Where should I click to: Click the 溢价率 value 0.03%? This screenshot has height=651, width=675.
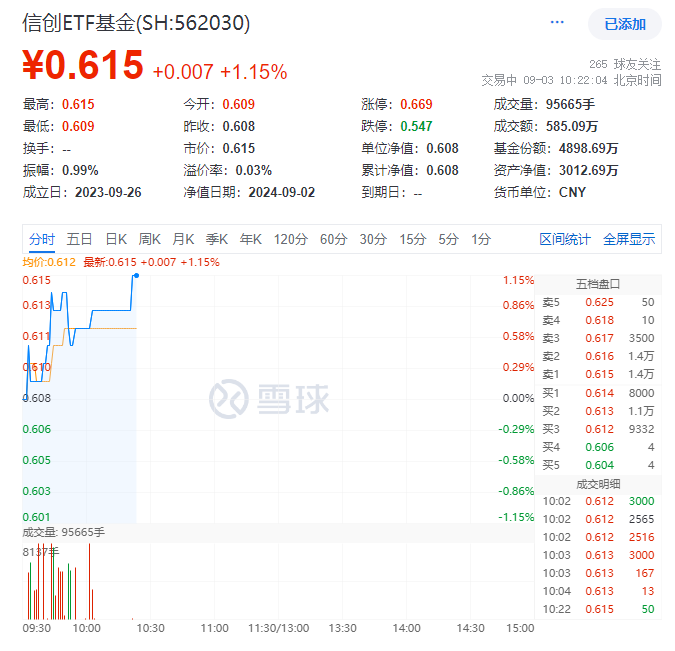(x=254, y=170)
